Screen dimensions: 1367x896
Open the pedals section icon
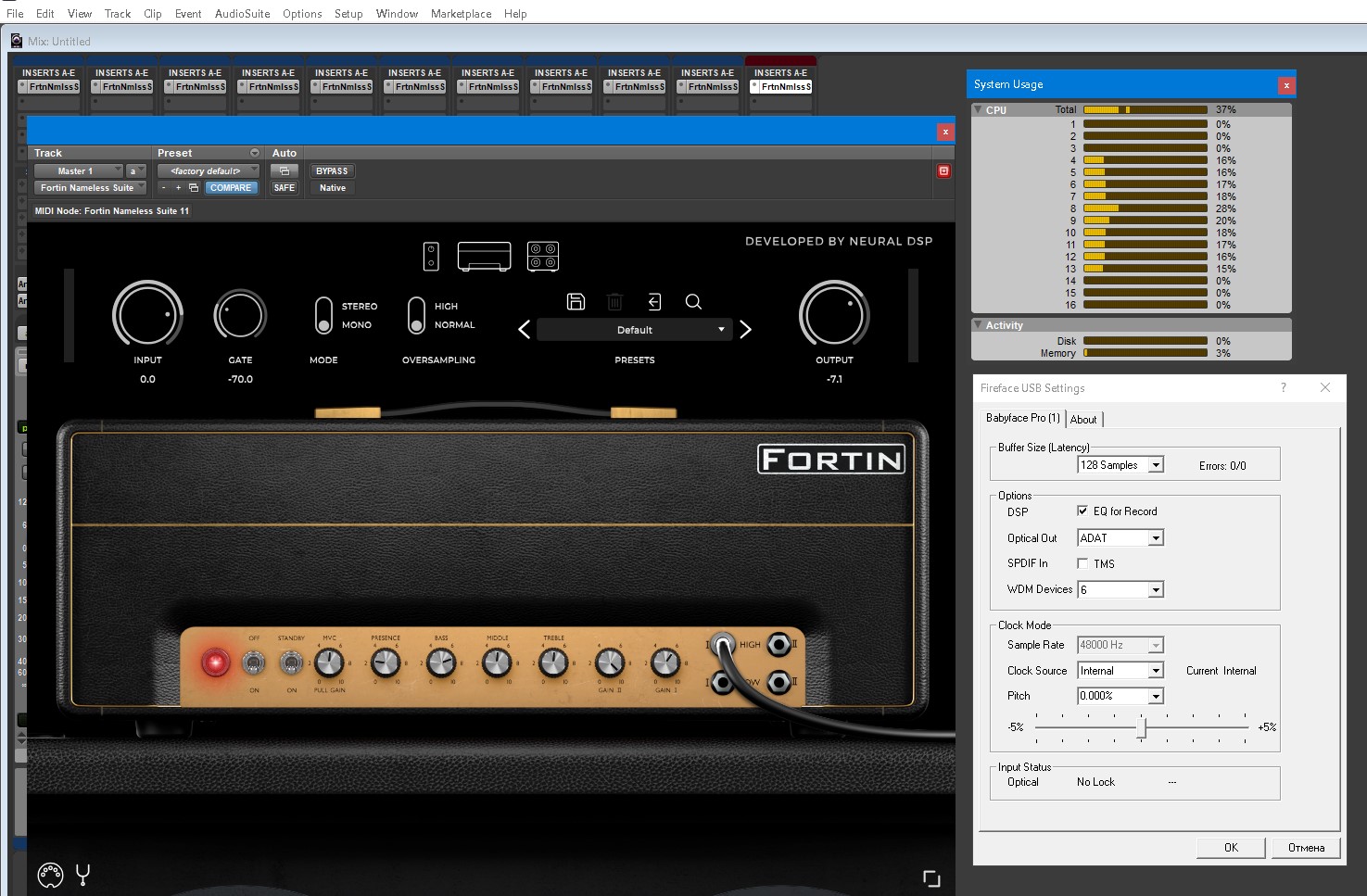[431, 256]
